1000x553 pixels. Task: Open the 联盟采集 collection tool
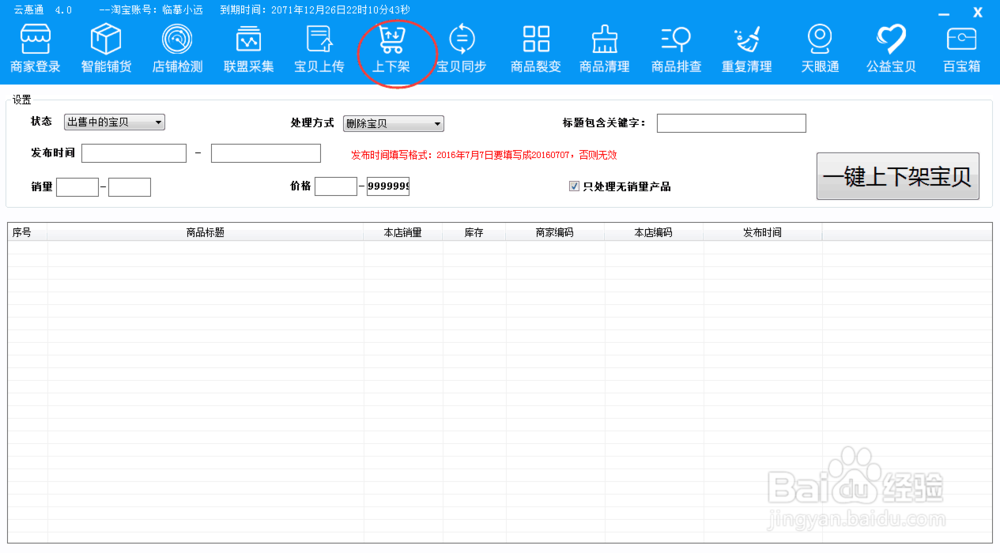(x=249, y=48)
